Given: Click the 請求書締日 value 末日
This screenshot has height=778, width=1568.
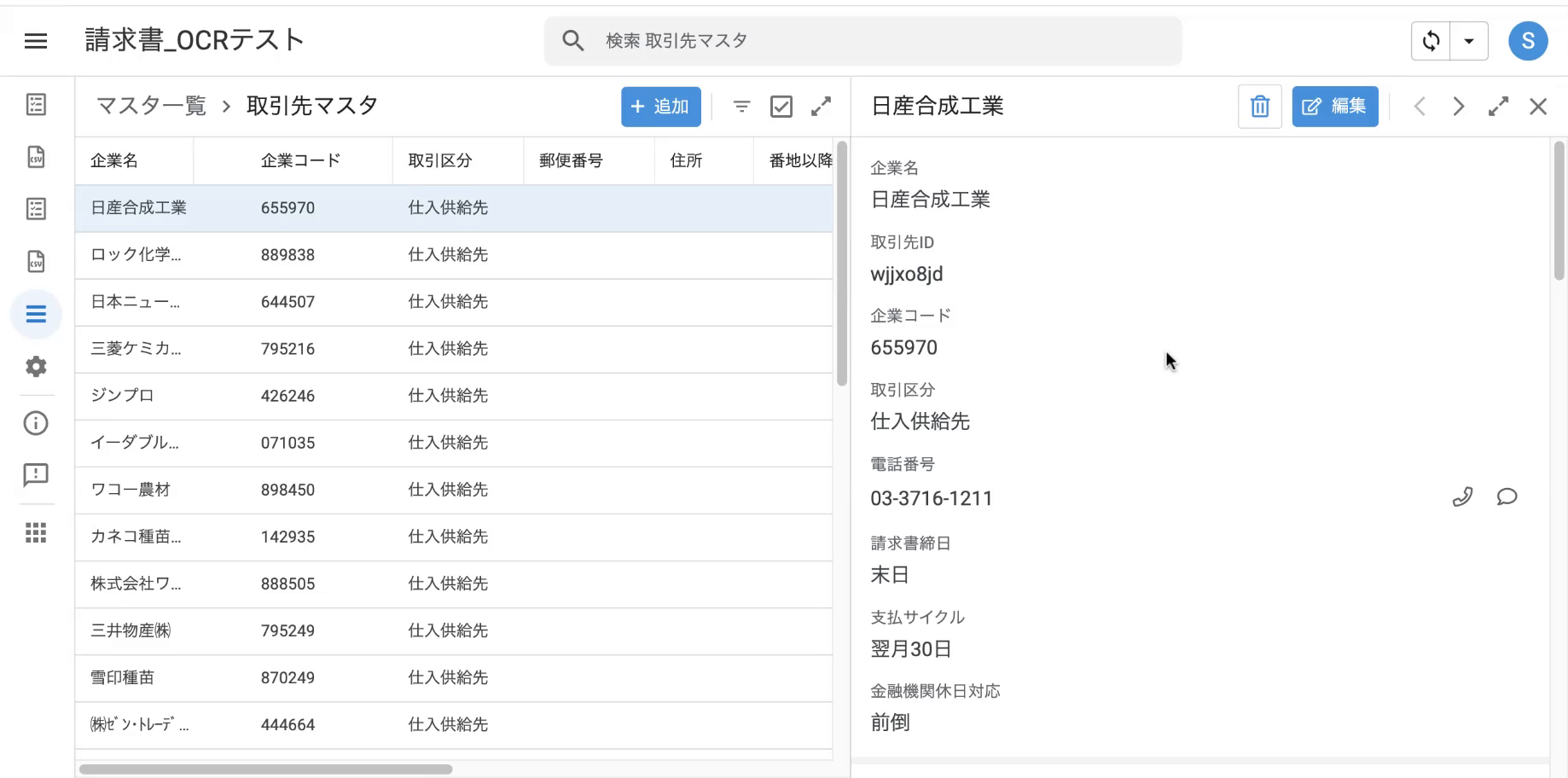Looking at the screenshot, I should [x=890, y=575].
